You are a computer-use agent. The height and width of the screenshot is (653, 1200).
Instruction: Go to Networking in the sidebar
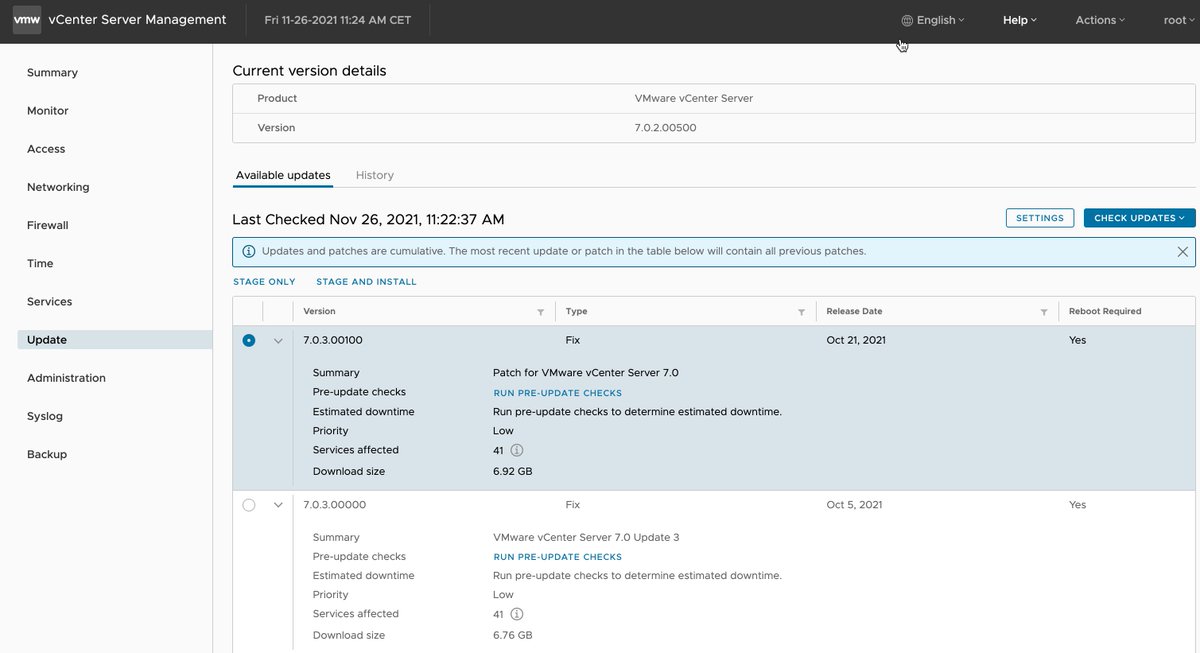tap(58, 187)
